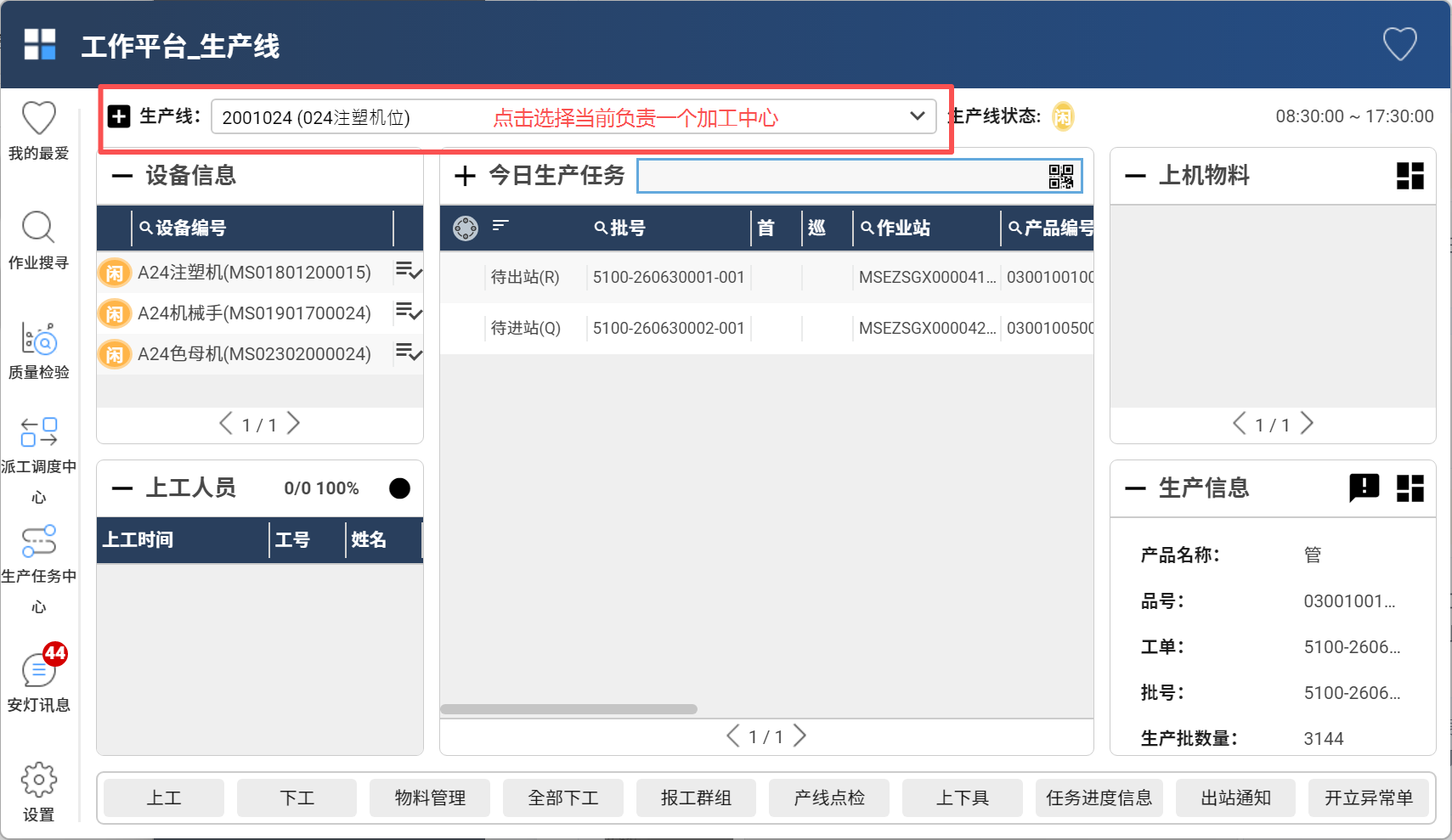The height and width of the screenshot is (840, 1452).
Task: Select task row 5100-260630001-001
Action: pos(766,277)
